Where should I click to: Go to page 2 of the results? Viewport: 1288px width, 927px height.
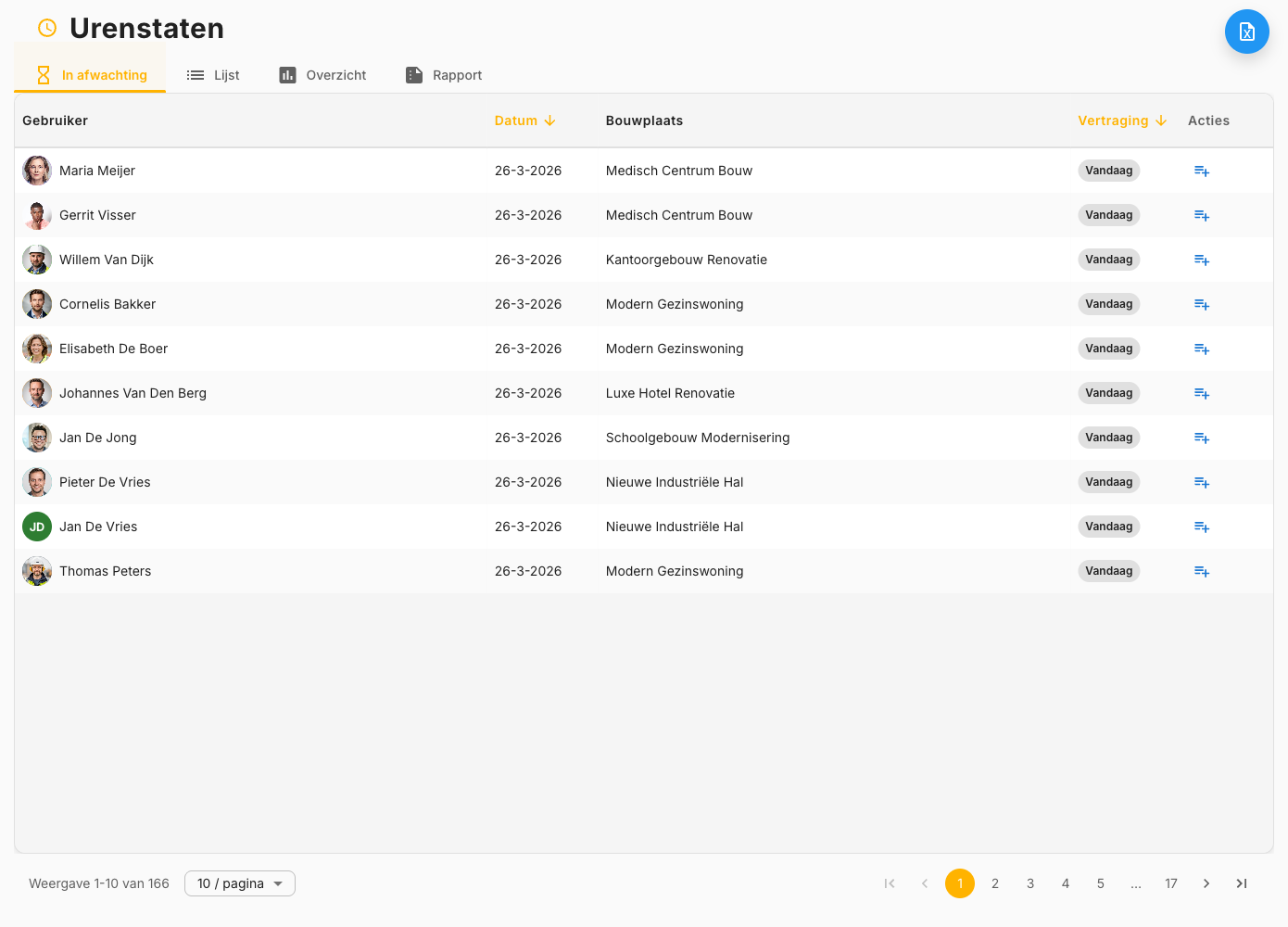995,883
